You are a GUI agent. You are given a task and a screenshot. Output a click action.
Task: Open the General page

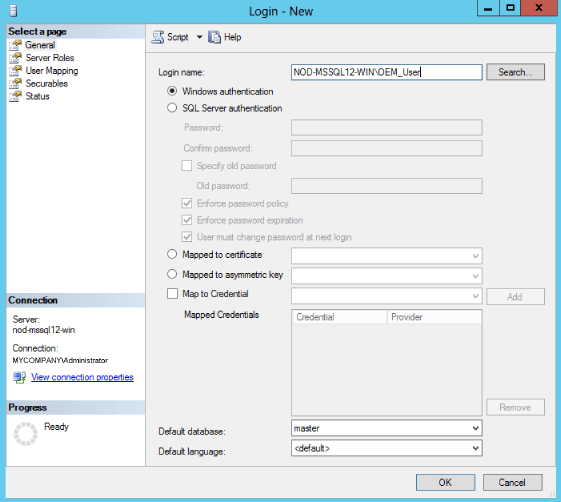[40, 45]
